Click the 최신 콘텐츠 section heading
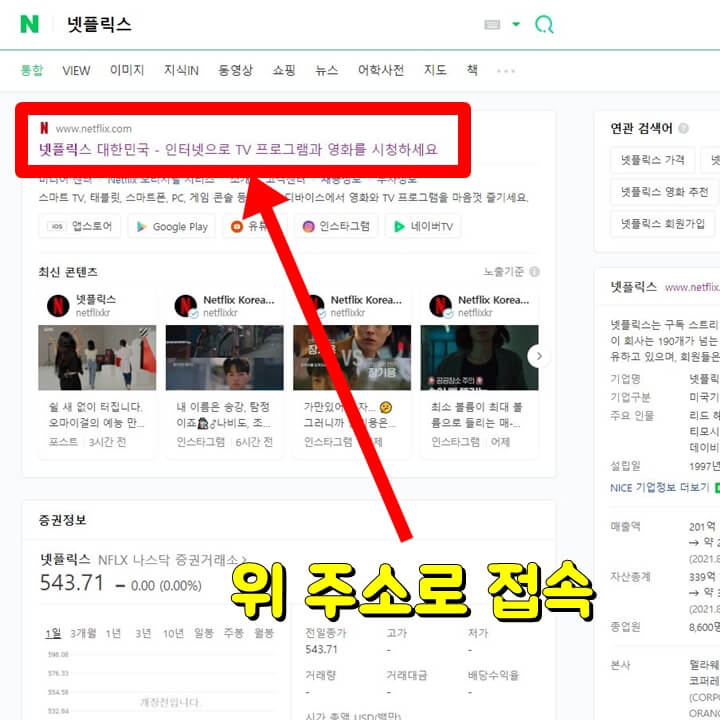Viewport: 720px width, 720px height. (x=68, y=272)
